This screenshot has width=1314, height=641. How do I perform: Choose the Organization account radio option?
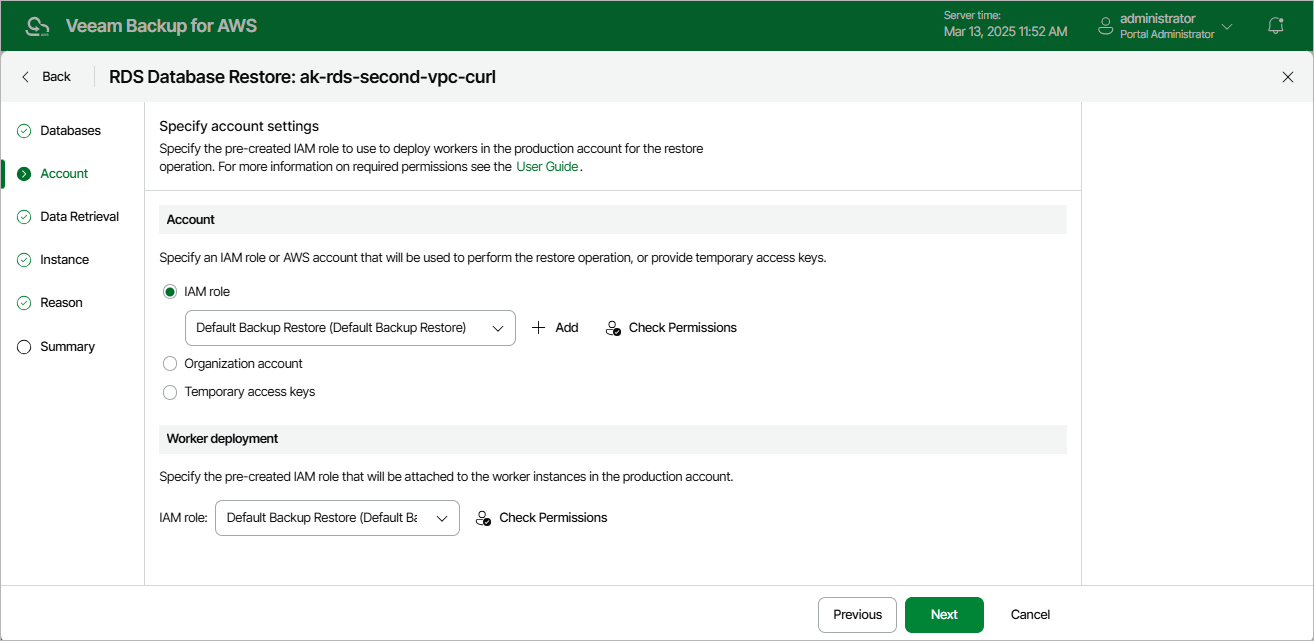[x=170, y=364]
